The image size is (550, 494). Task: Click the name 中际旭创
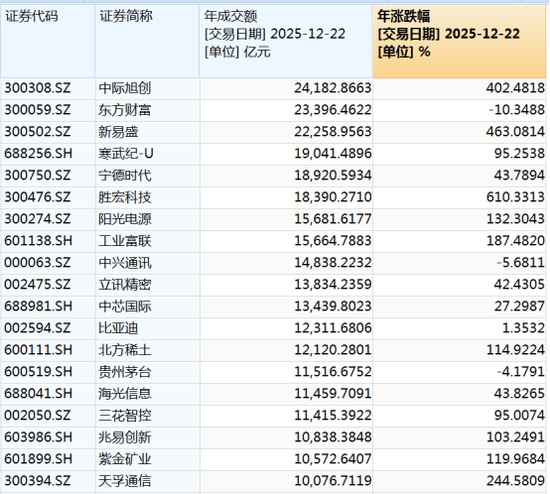pyautogui.click(x=125, y=88)
